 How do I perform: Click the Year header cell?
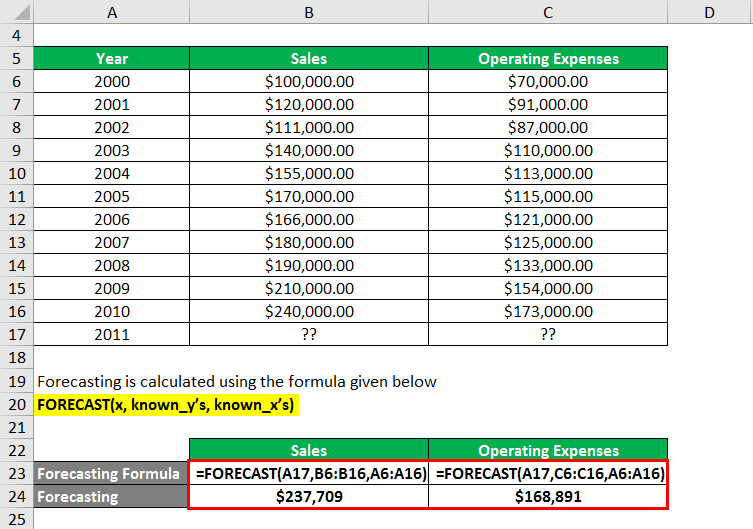click(x=111, y=58)
